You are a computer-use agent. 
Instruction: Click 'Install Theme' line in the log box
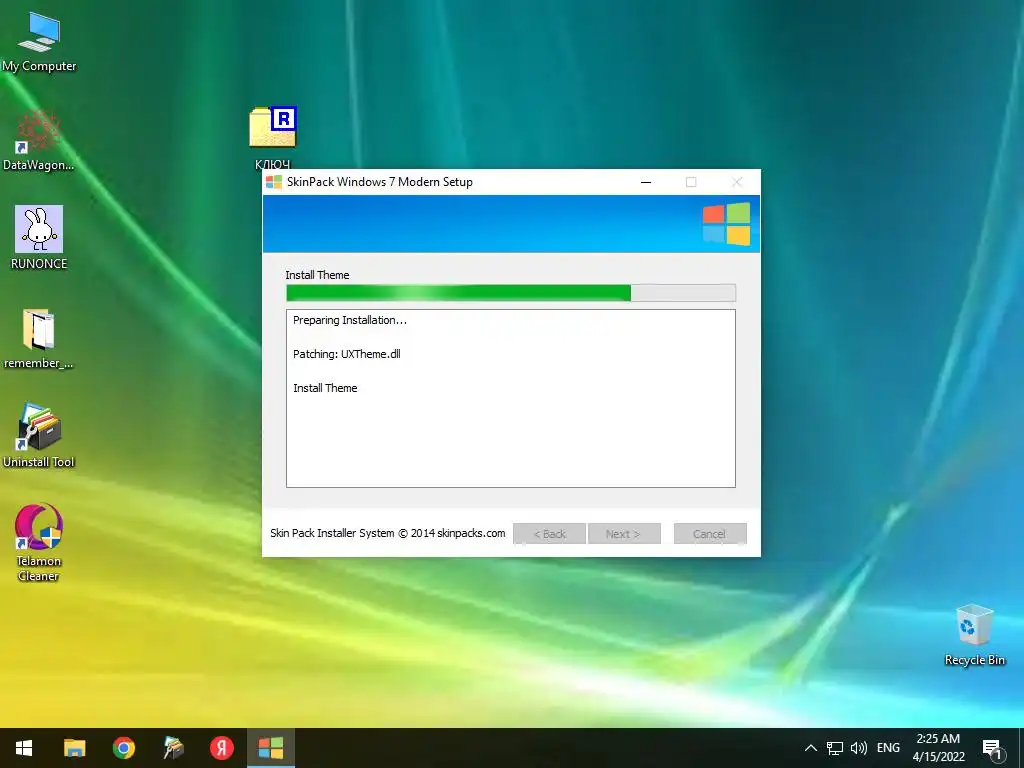(325, 388)
